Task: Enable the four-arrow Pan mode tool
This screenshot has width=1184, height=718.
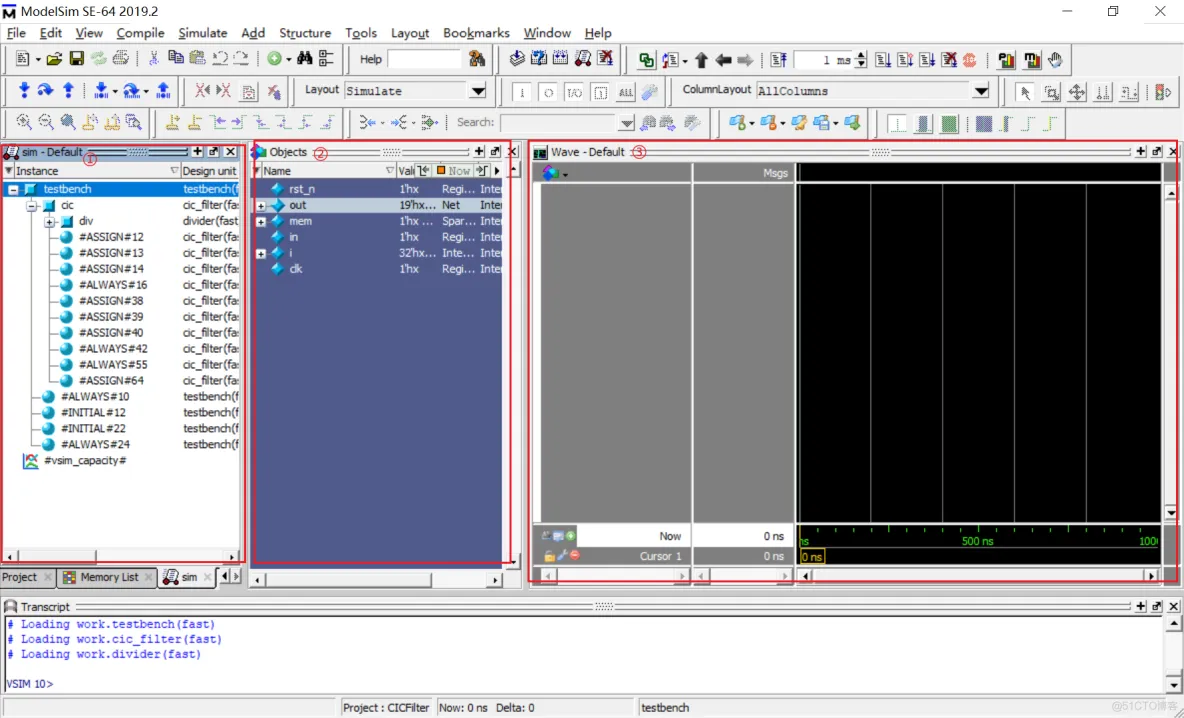Action: click(1077, 92)
